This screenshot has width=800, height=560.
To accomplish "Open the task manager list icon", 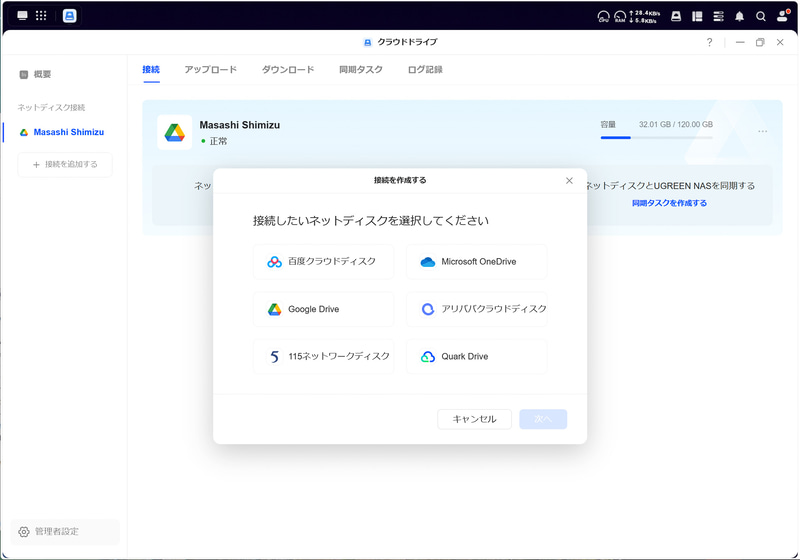I will point(718,16).
